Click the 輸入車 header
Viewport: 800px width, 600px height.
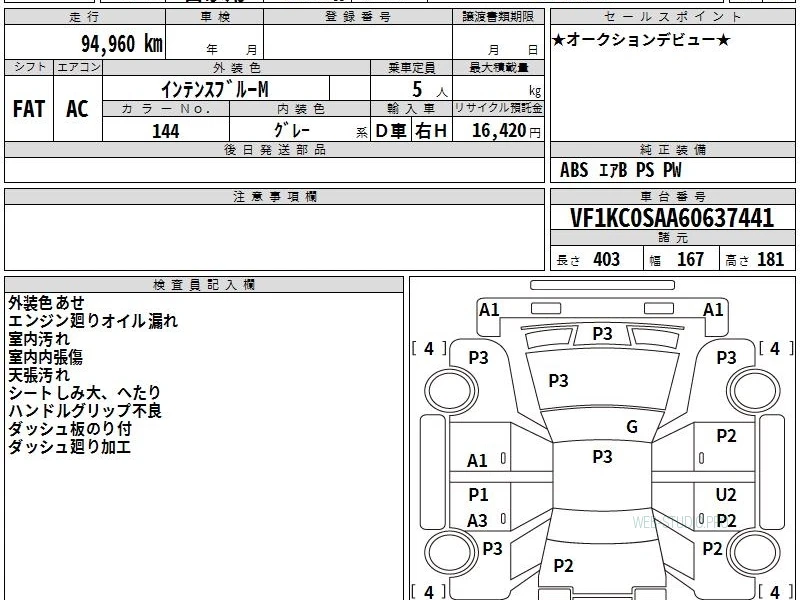[411, 109]
